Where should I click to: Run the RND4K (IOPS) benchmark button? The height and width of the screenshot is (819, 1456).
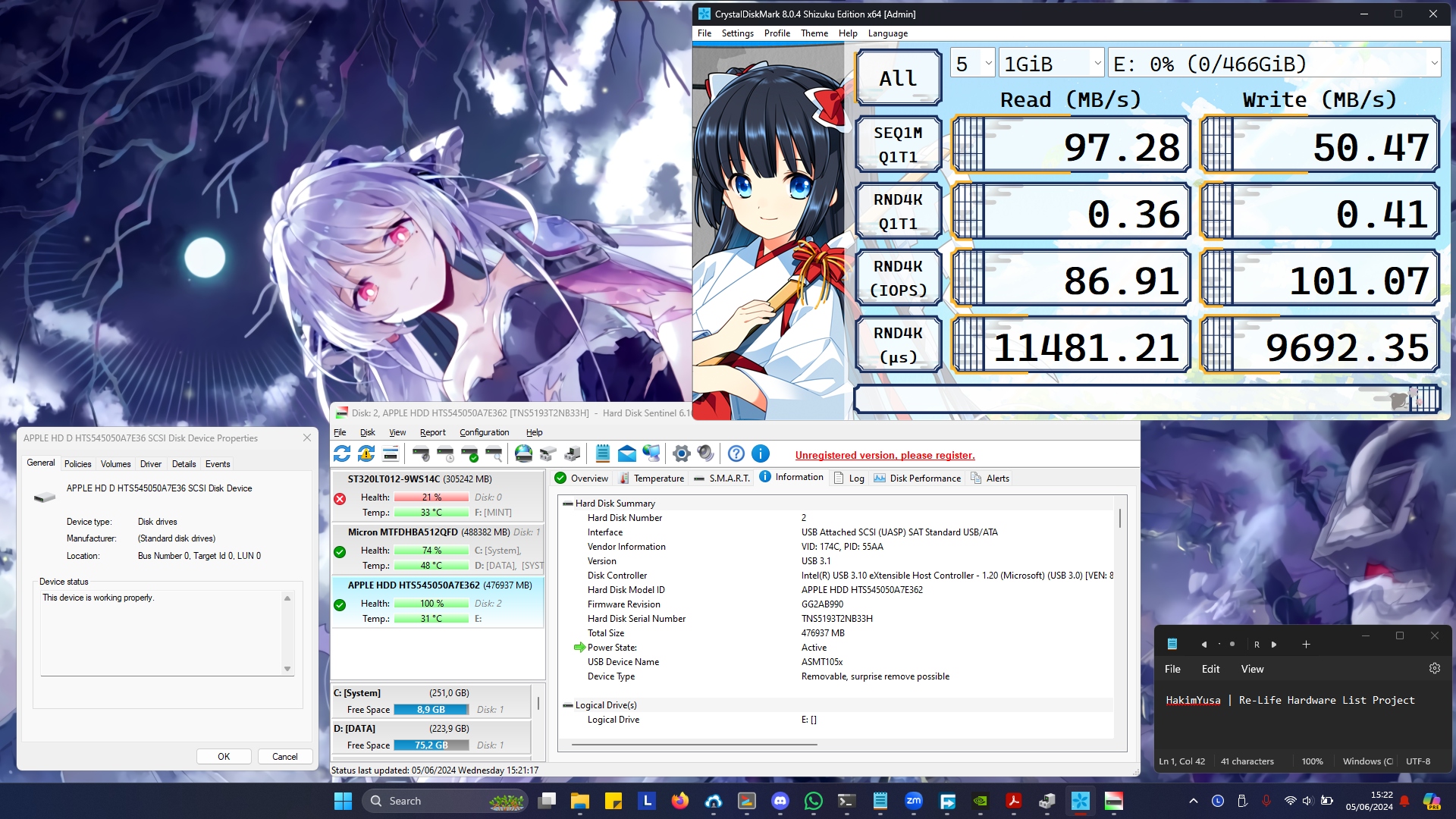[899, 278]
